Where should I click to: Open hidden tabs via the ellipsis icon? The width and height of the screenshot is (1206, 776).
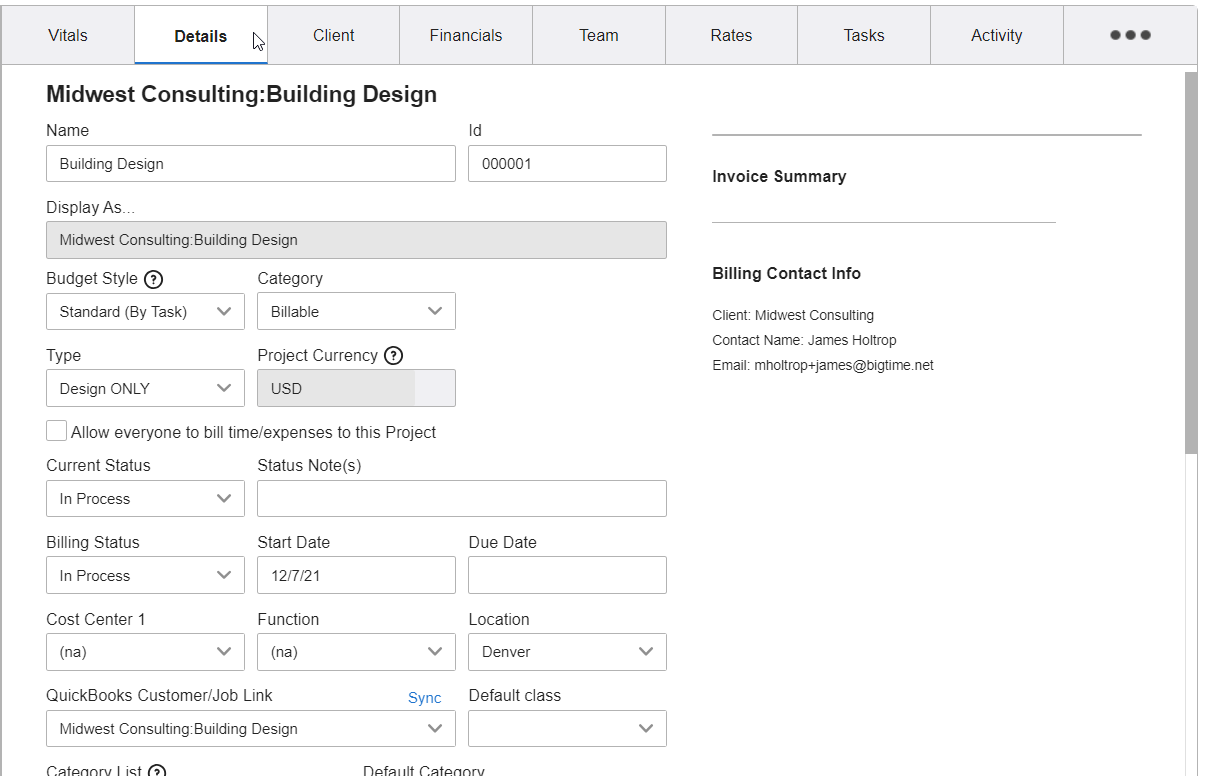[x=1129, y=34]
